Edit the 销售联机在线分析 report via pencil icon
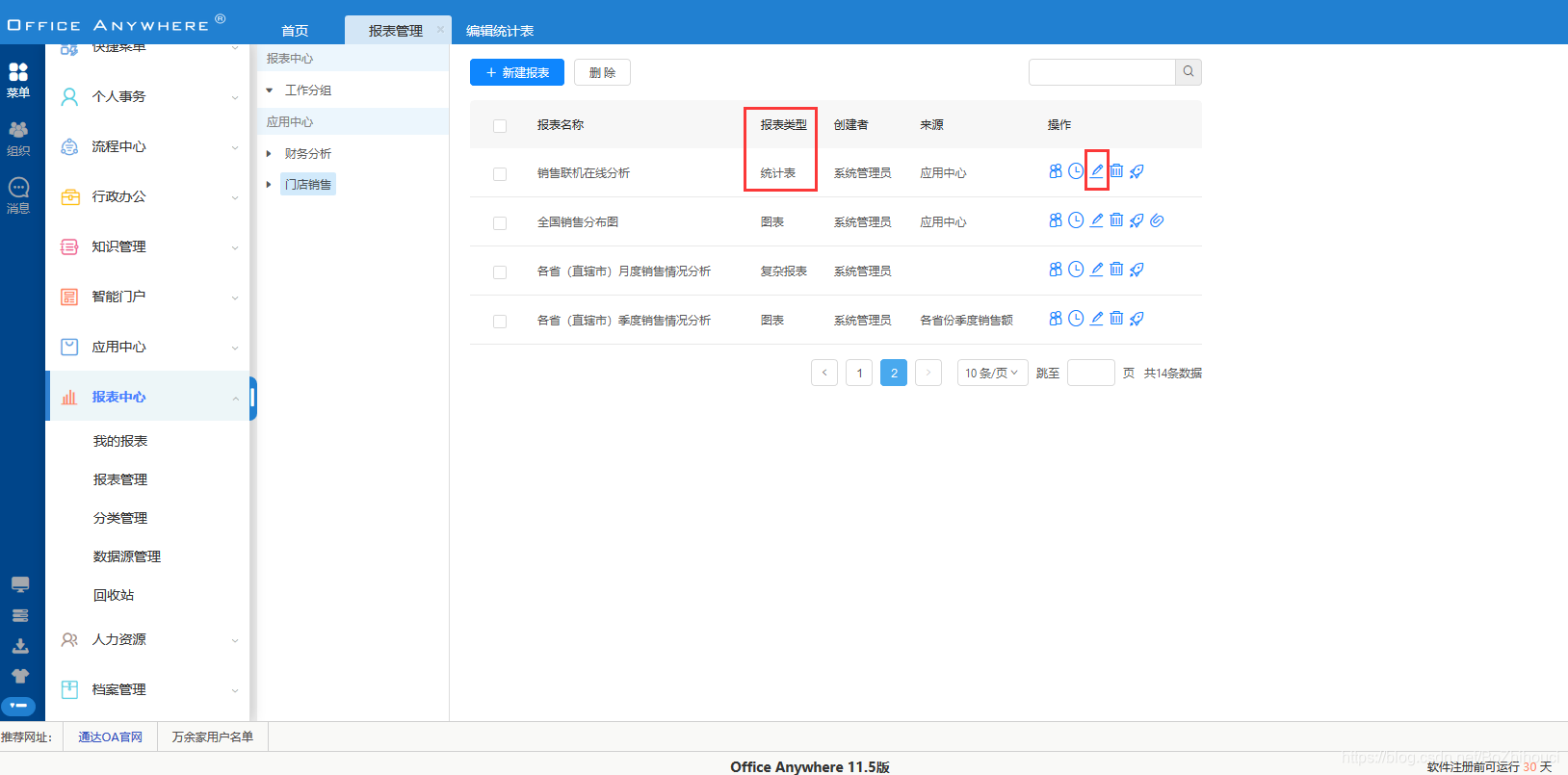Viewport: 1568px width, 775px height. point(1096,171)
